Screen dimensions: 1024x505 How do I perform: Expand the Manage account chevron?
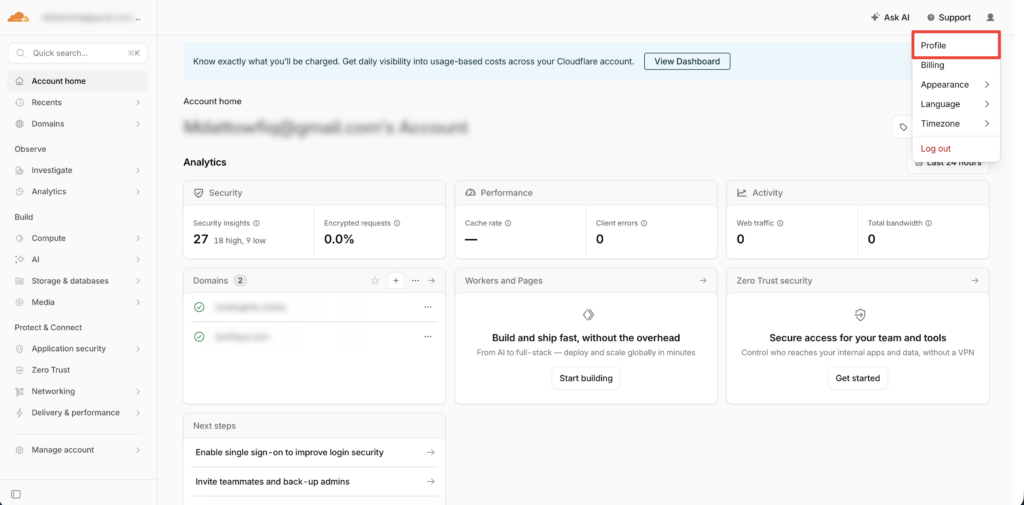click(138, 450)
